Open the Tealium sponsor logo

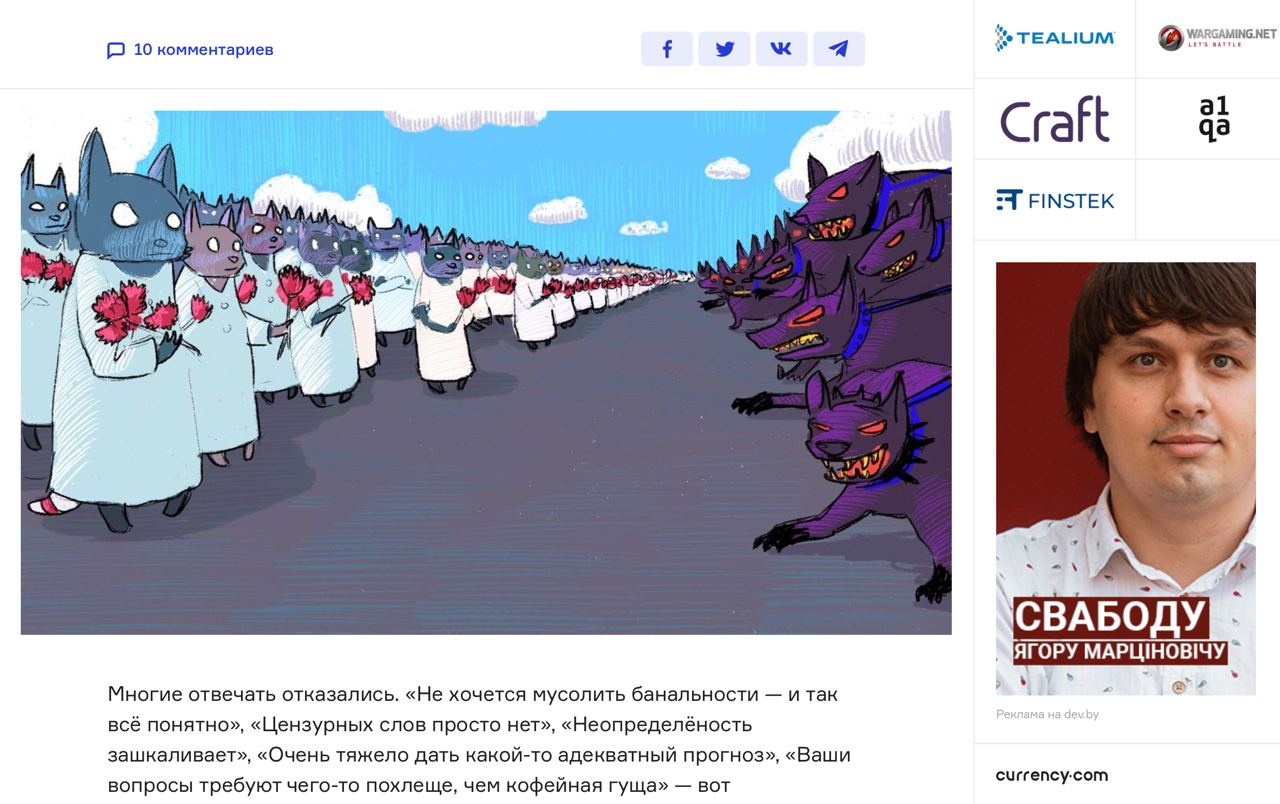click(1055, 38)
